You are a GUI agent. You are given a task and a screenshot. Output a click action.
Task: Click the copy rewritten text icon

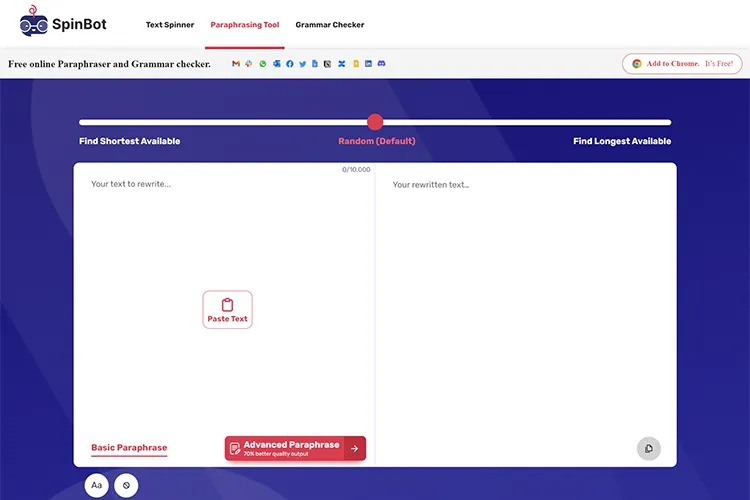tap(649, 448)
